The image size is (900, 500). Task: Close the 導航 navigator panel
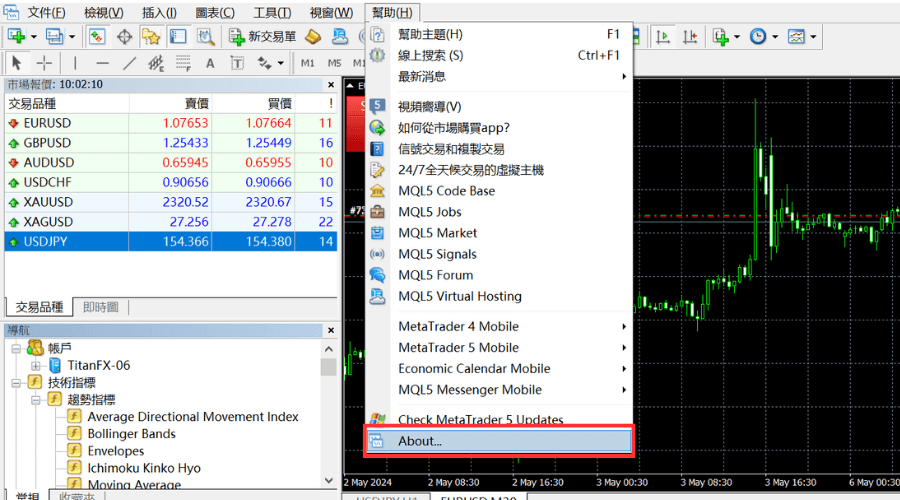coord(328,330)
